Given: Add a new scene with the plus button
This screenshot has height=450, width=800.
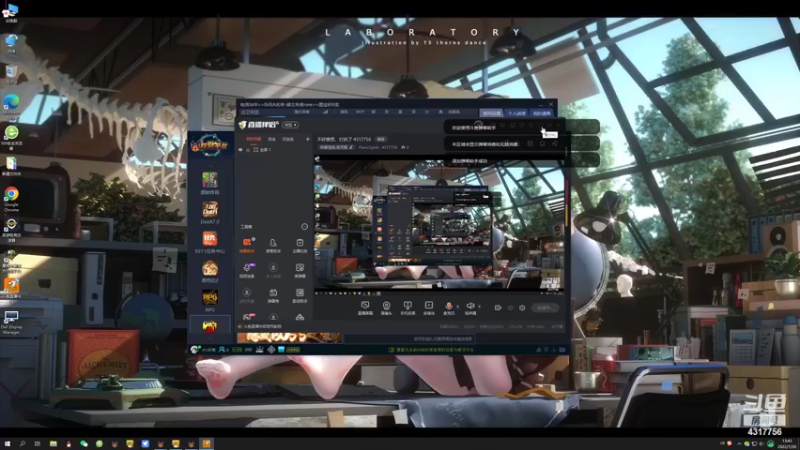Looking at the screenshot, I should point(308,139).
